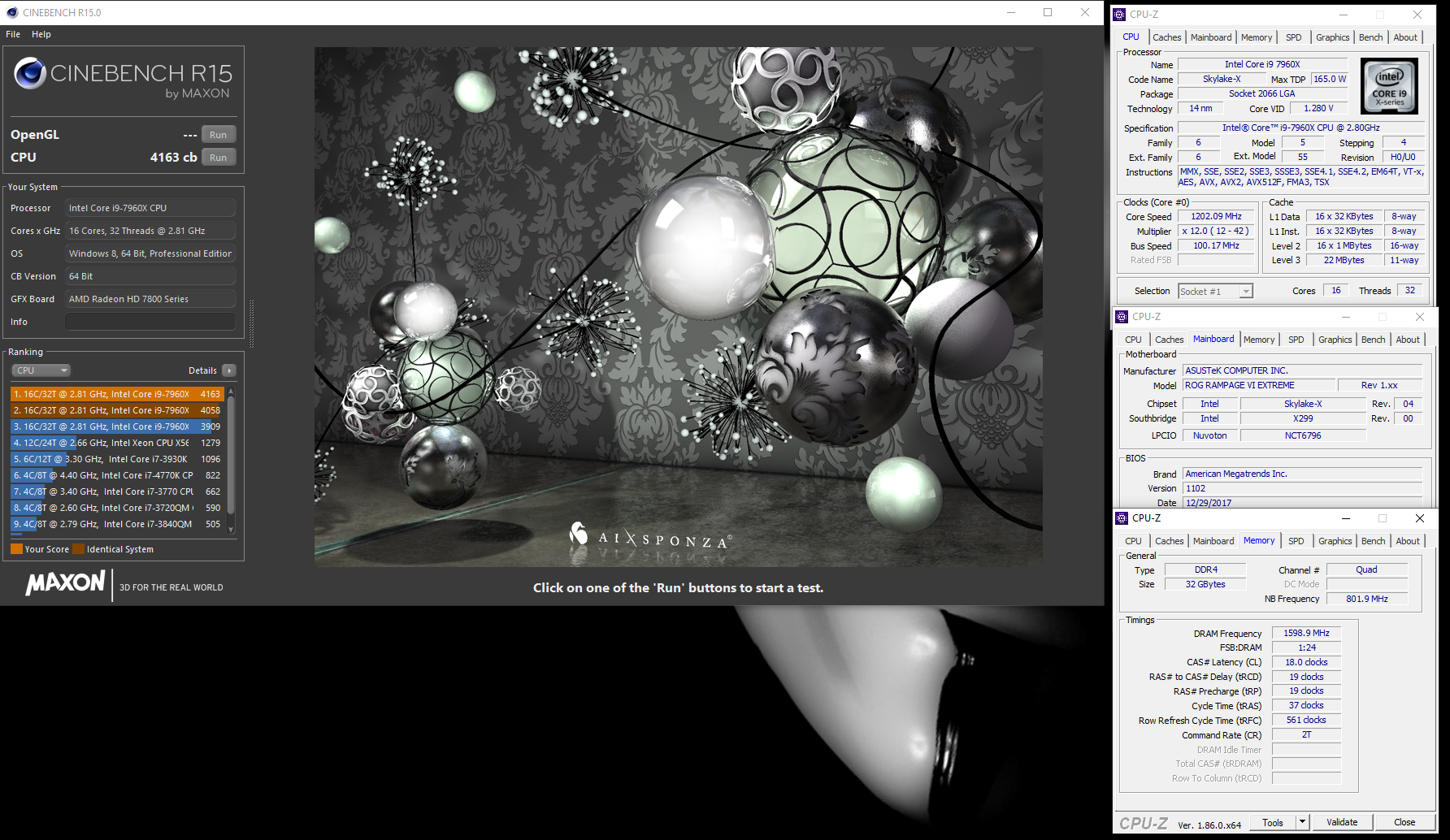The height and width of the screenshot is (840, 1450).
Task: Click the ranking list scroll down arrow
Action: pos(232,530)
